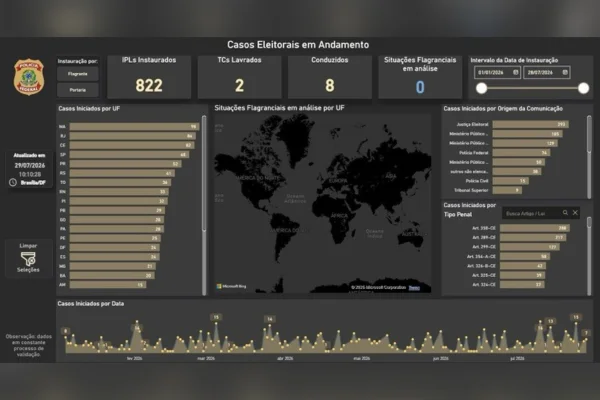Filter by Portaria instauração

click(x=78, y=90)
